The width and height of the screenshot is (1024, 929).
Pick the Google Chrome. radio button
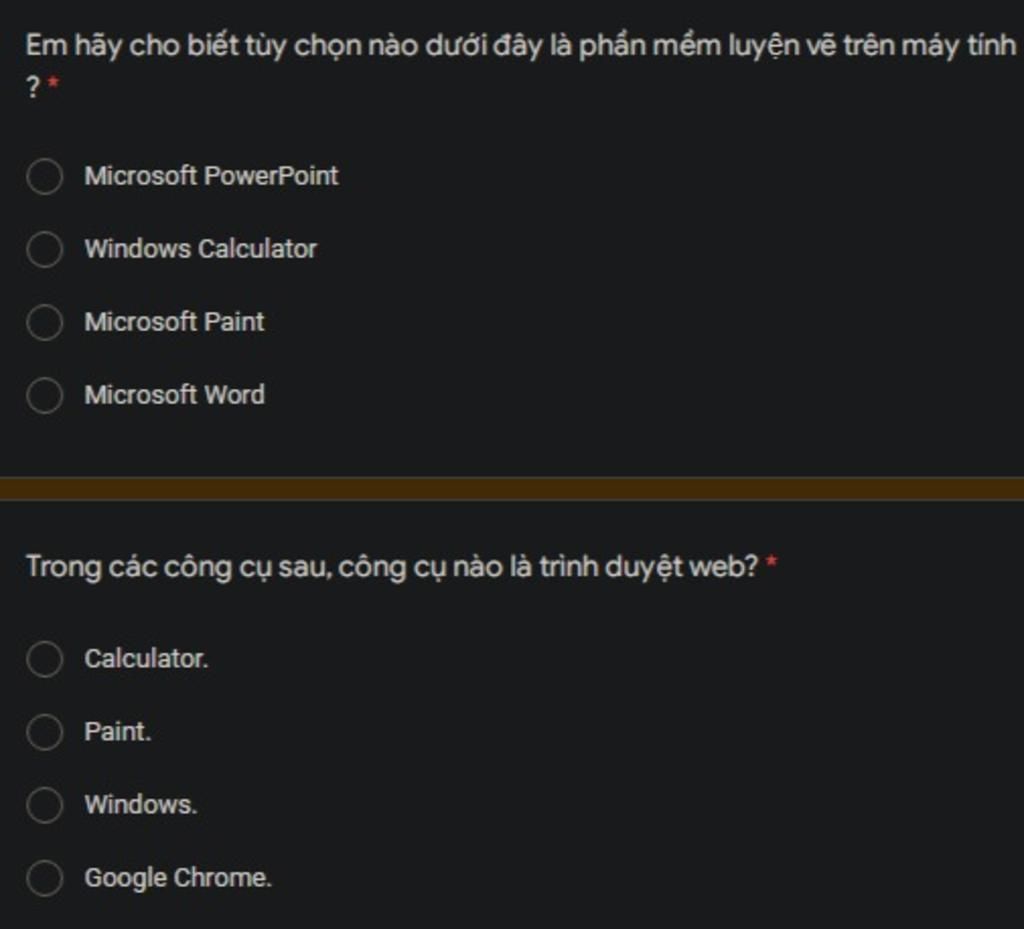pos(44,878)
